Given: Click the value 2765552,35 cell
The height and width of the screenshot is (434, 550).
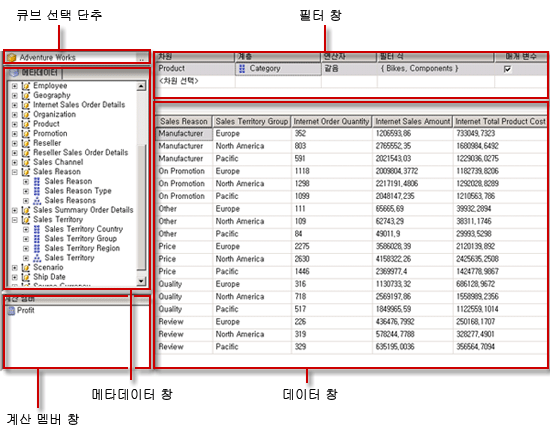Looking at the screenshot, I should click(412, 146).
